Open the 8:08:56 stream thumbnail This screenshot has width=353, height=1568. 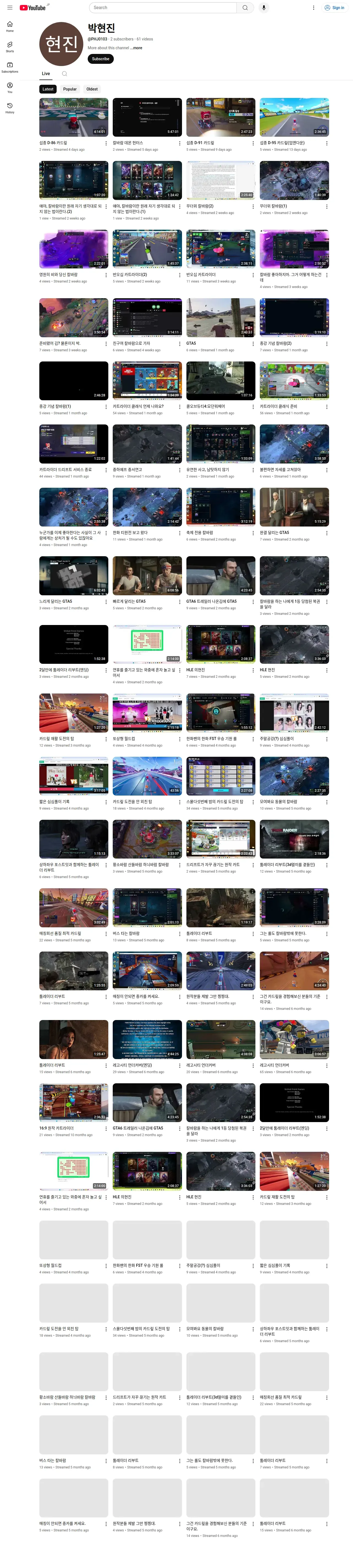click(x=147, y=576)
